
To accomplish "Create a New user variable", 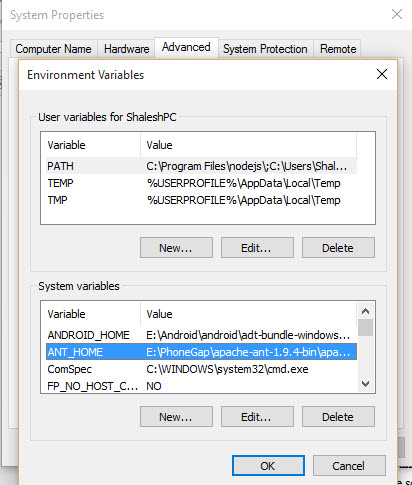I will pos(176,248).
